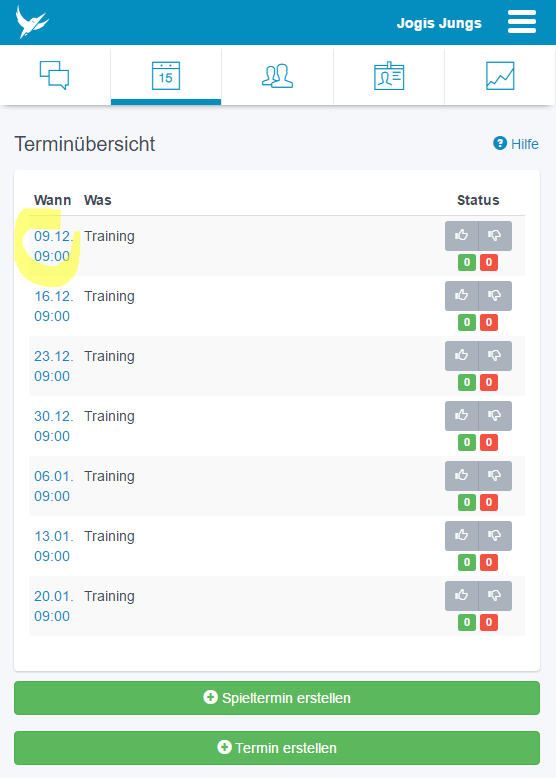Open the chat messages tab
The image size is (556, 778).
55,75
